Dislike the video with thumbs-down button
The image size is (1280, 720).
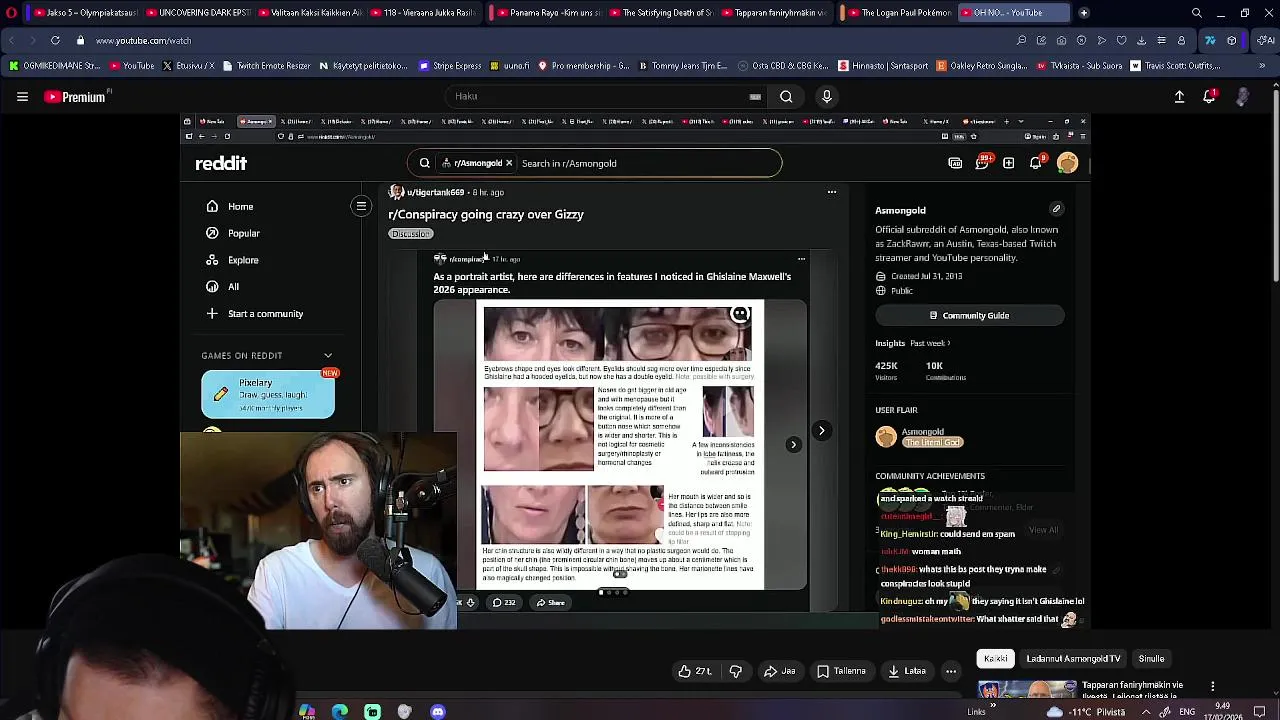point(736,671)
